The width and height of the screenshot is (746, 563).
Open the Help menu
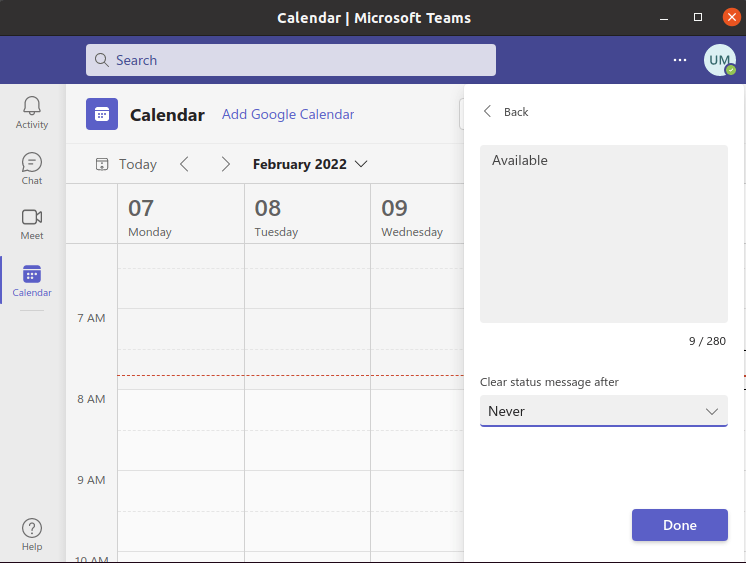(x=32, y=534)
